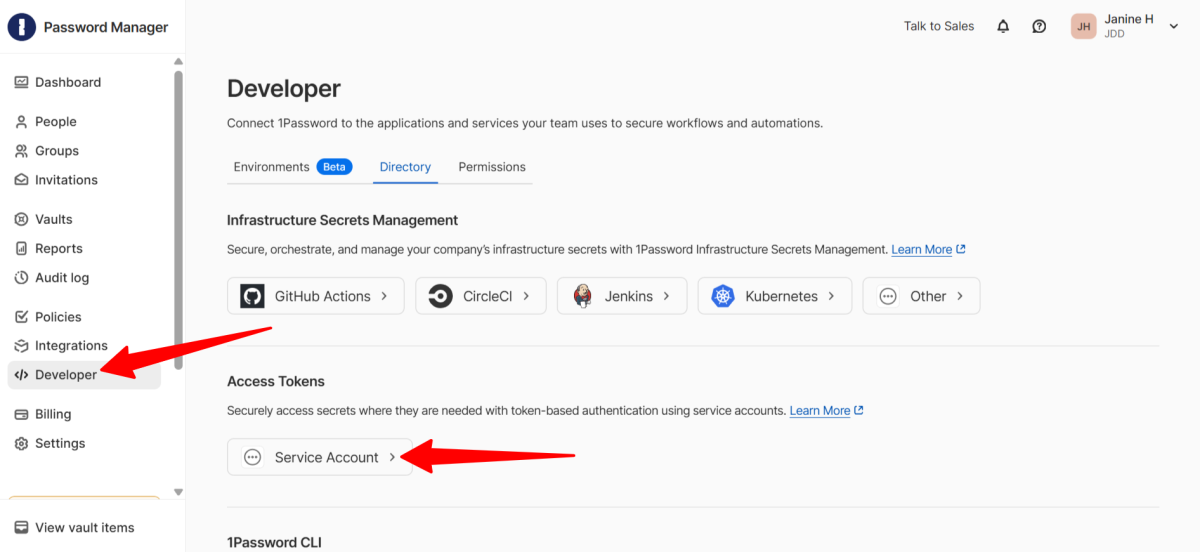Click the Beta badge on Environments
Viewport: 1200px width, 552px height.
[x=334, y=167]
